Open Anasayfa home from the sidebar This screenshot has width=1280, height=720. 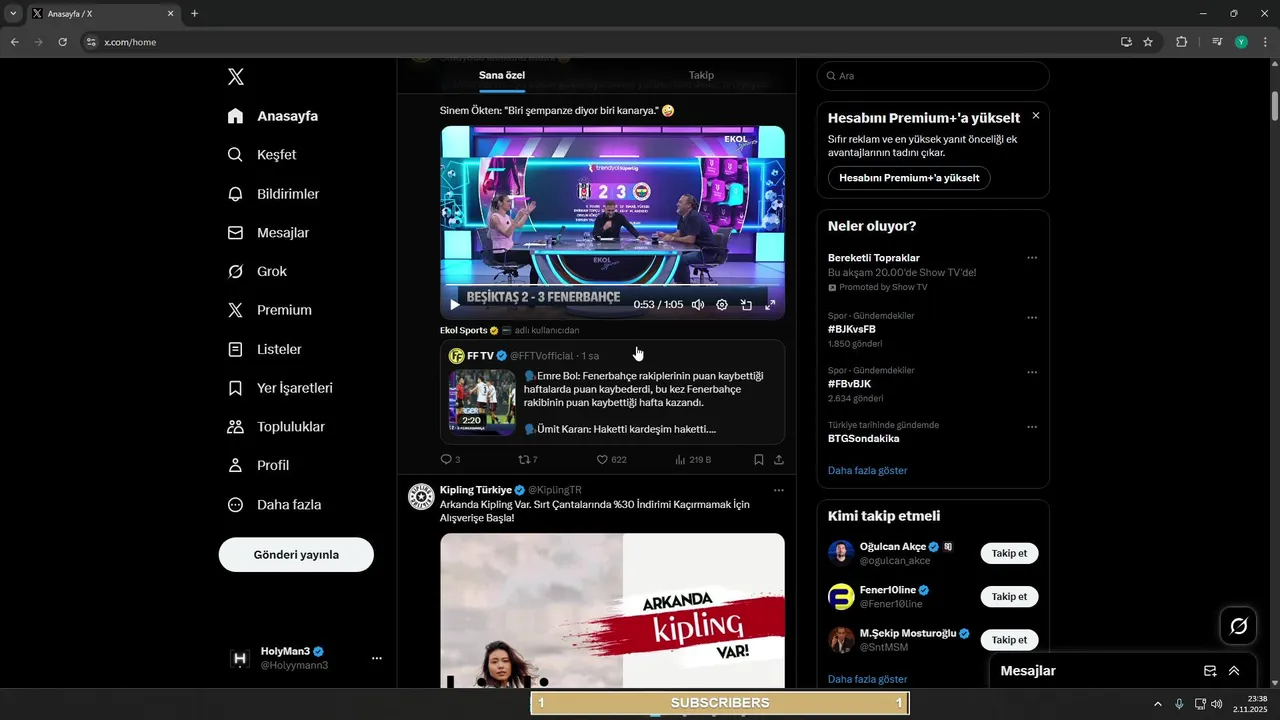(x=273, y=116)
